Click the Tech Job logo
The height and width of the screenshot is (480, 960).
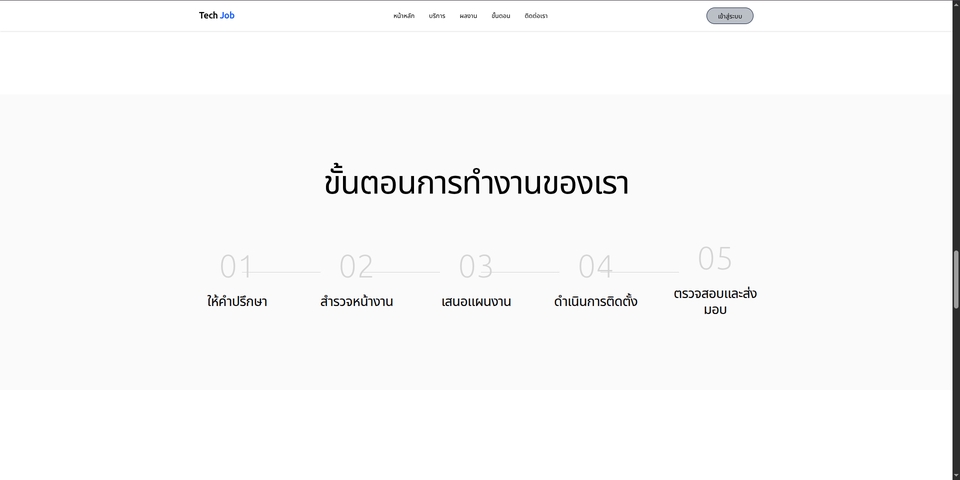[217, 15]
